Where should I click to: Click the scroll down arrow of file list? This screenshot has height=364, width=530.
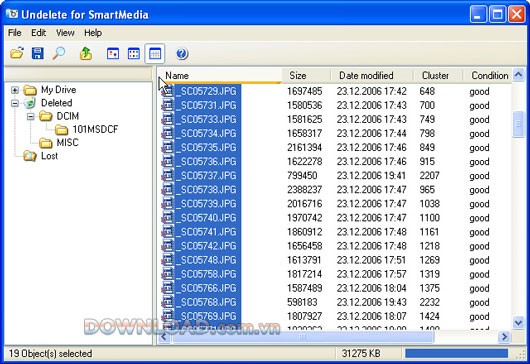(518, 323)
